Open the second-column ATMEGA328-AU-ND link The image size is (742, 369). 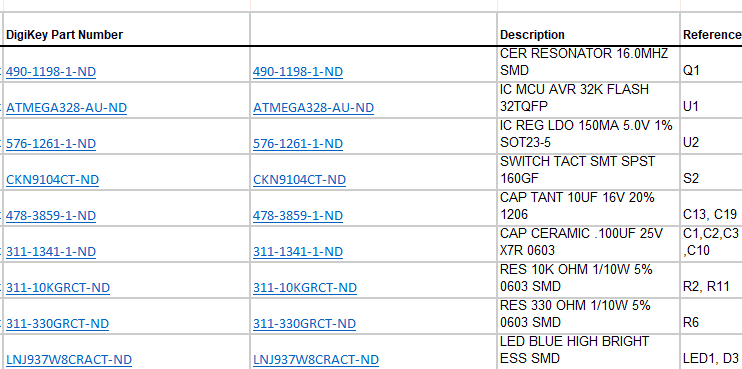pyautogui.click(x=313, y=108)
